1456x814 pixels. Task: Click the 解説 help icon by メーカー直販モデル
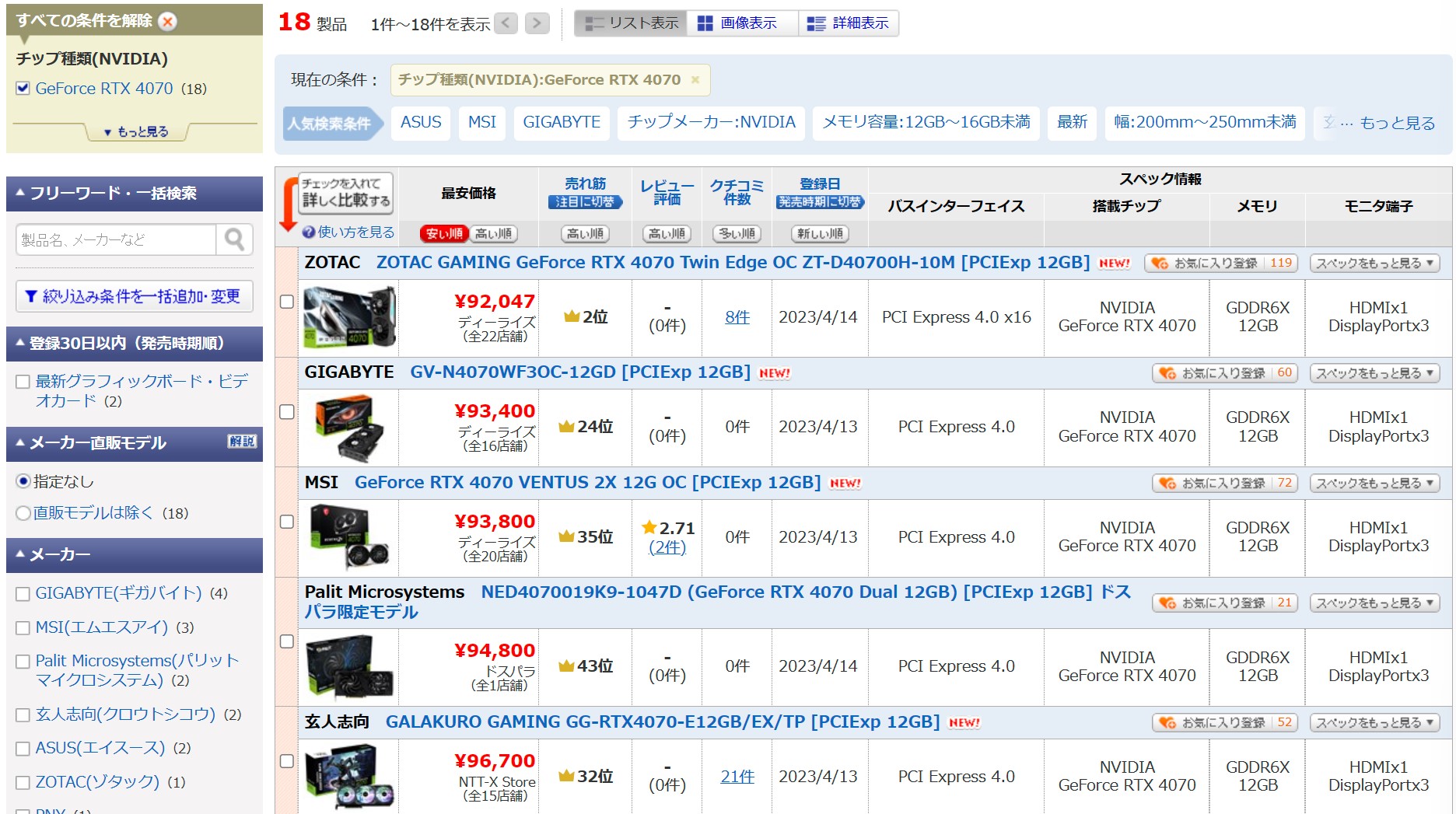[x=242, y=442]
